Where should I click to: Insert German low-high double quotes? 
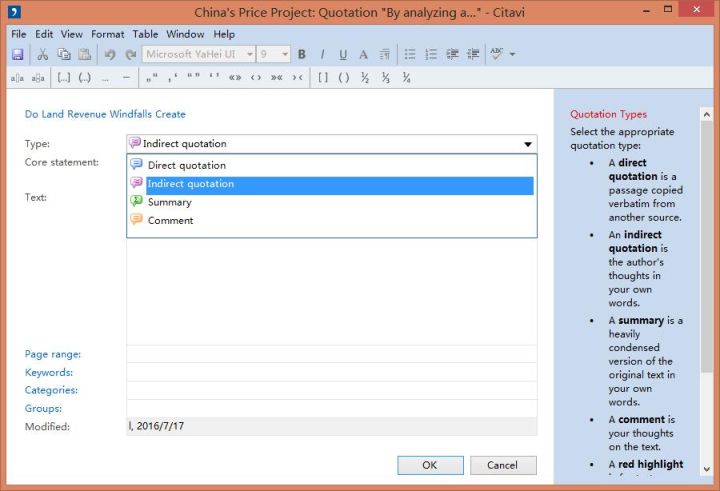152,78
